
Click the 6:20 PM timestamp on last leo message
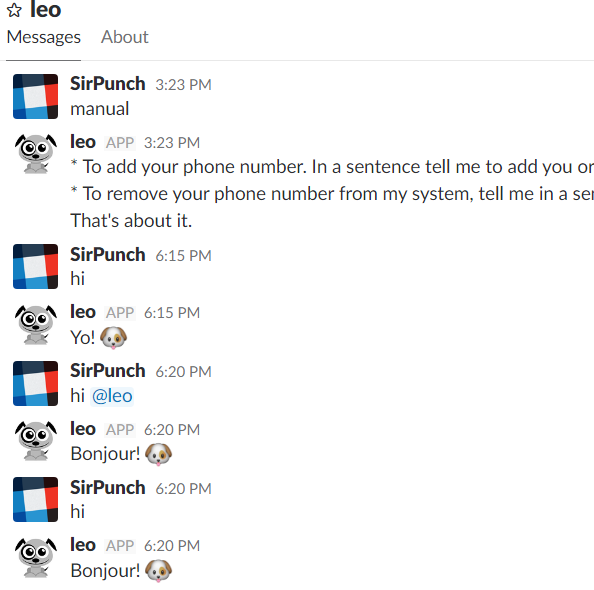coord(172,546)
